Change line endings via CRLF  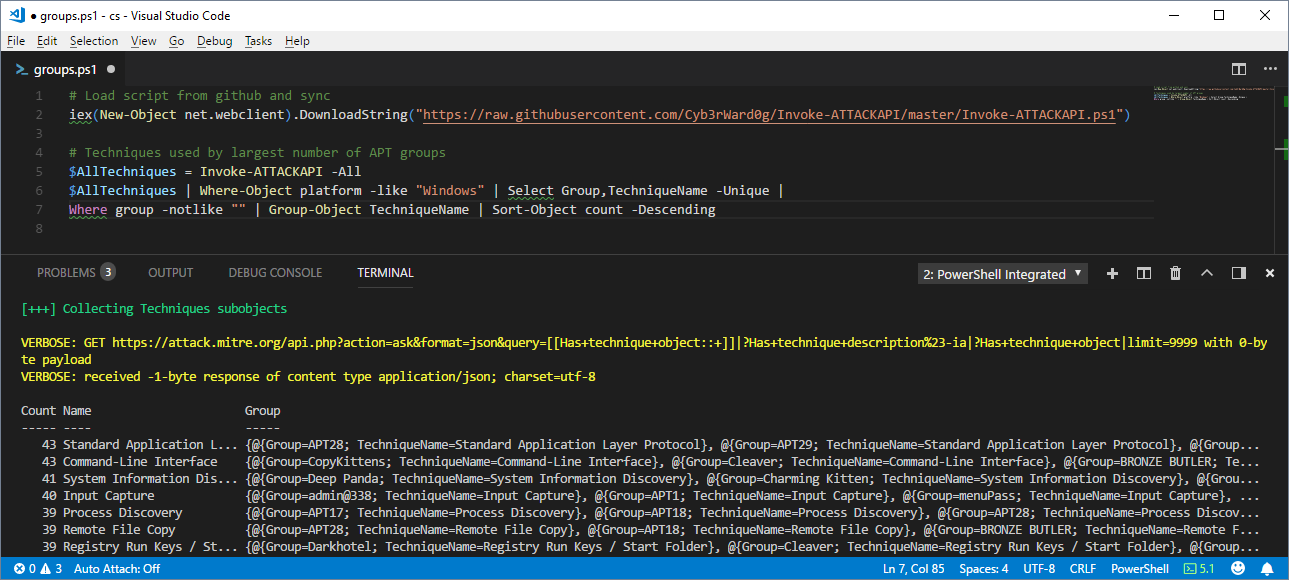pyautogui.click(x=1084, y=569)
